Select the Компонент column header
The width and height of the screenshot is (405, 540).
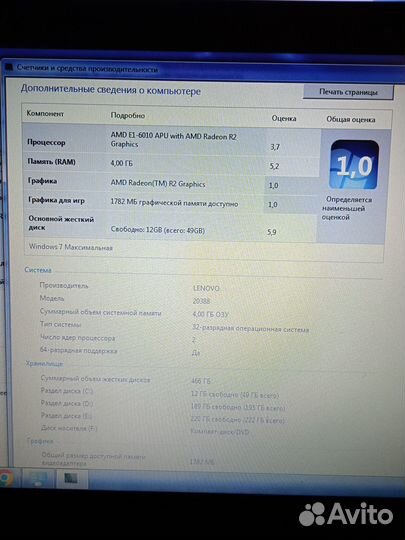[x=45, y=113]
